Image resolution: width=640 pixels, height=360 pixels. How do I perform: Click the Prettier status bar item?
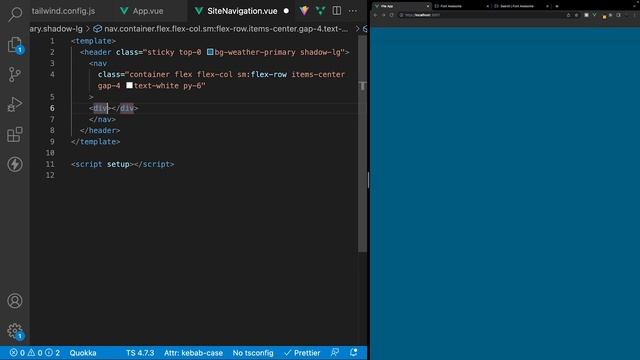[x=302, y=353]
